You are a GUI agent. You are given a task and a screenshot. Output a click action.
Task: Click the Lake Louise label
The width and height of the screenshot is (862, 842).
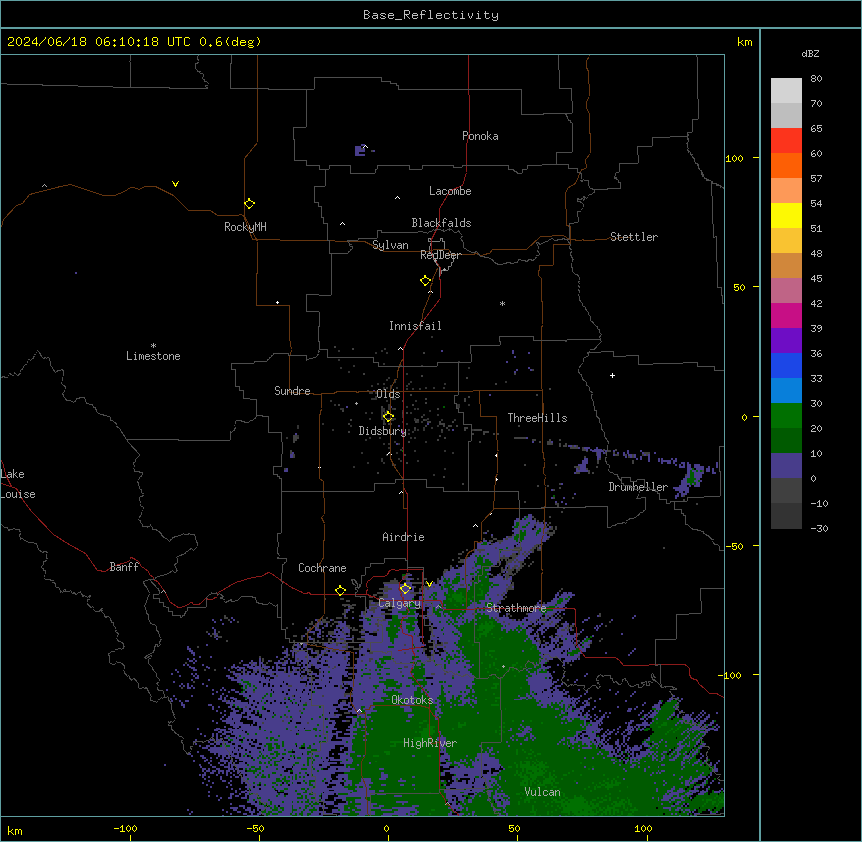18,484
